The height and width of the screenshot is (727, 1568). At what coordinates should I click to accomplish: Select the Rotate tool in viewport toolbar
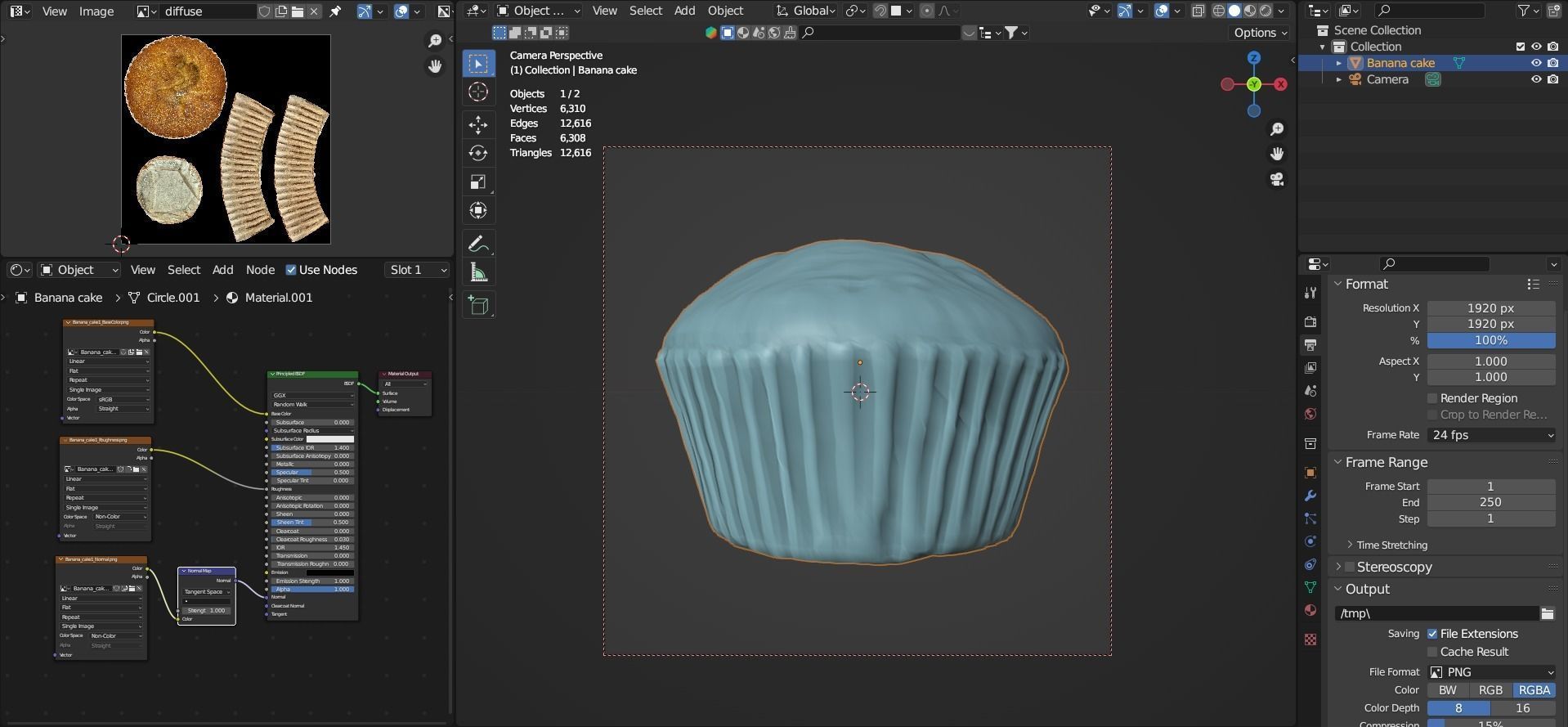478,153
